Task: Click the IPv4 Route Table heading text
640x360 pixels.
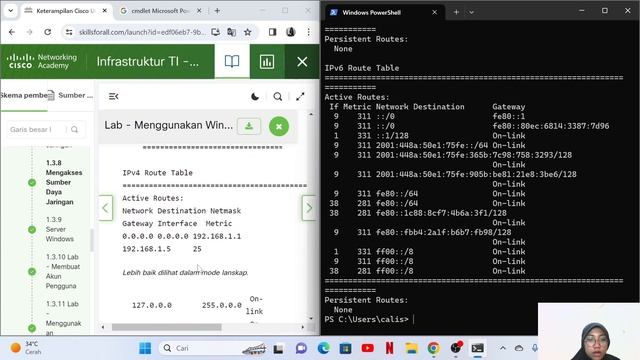Action: [157, 173]
